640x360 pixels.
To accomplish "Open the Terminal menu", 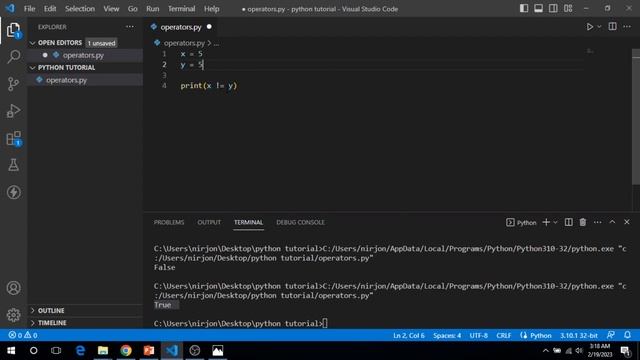I will click(181, 9).
